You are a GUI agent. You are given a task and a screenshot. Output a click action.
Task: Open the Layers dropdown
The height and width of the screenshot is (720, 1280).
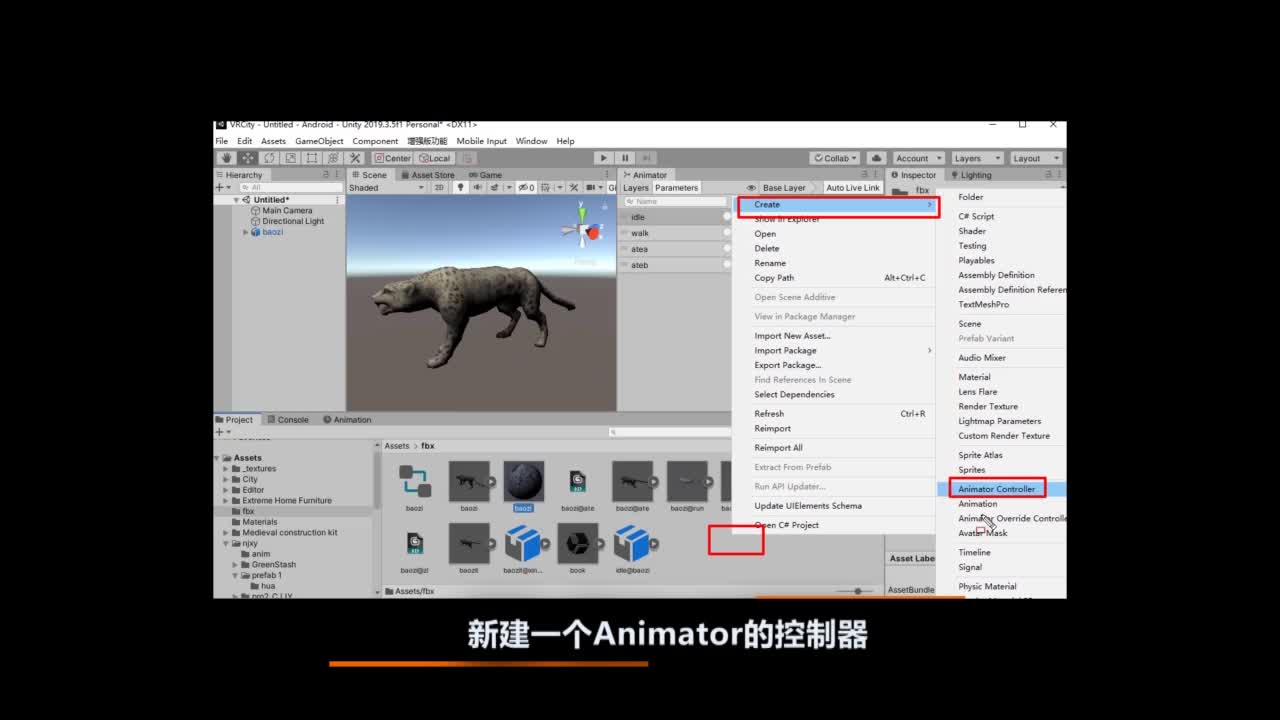click(976, 158)
